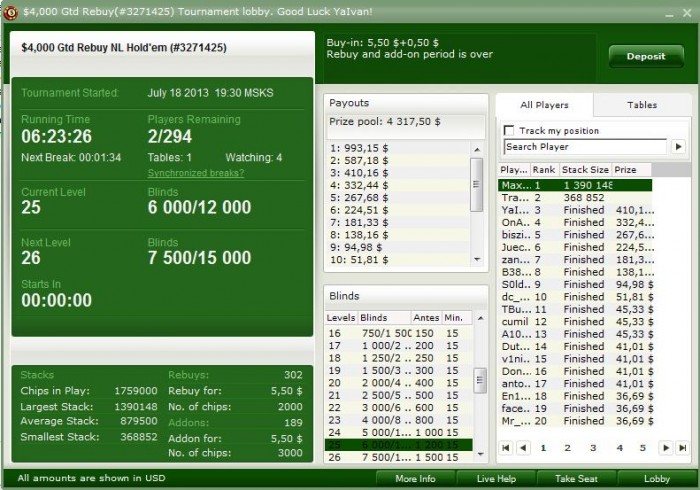The width and height of the screenshot is (700, 490).
Task: Select payout row 5: 267,68 $
Action: click(398, 198)
